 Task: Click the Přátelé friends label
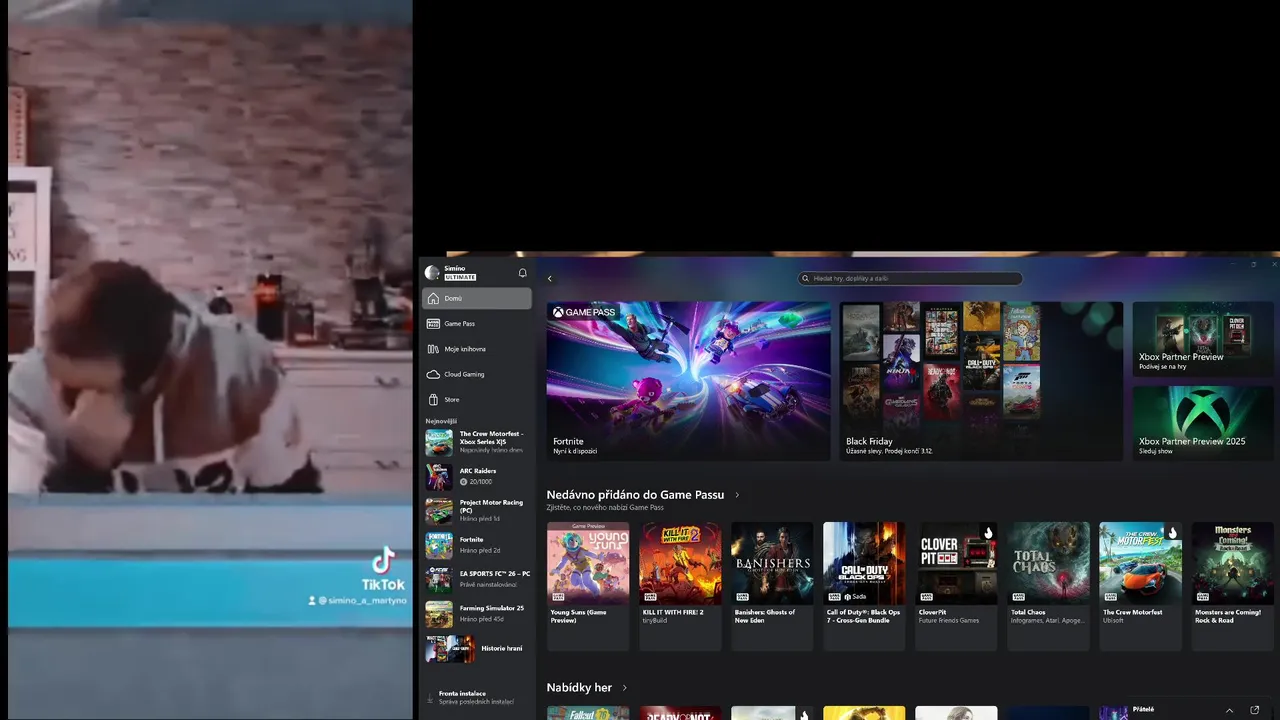click(x=1143, y=709)
